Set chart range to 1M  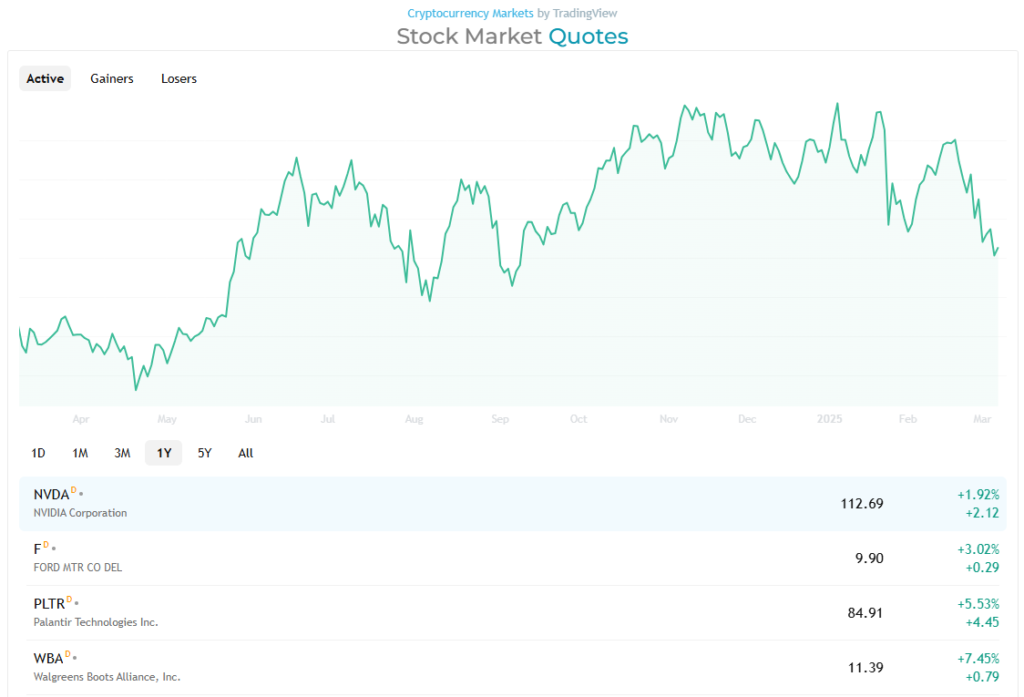tap(80, 453)
